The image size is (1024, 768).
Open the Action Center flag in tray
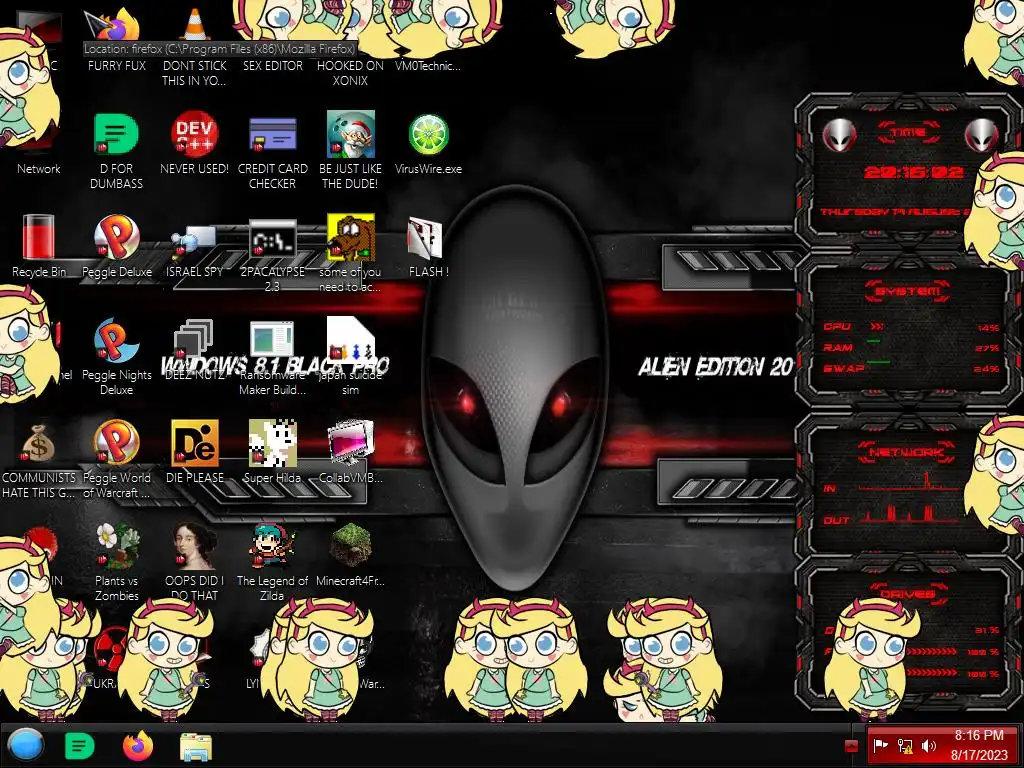pos(880,745)
